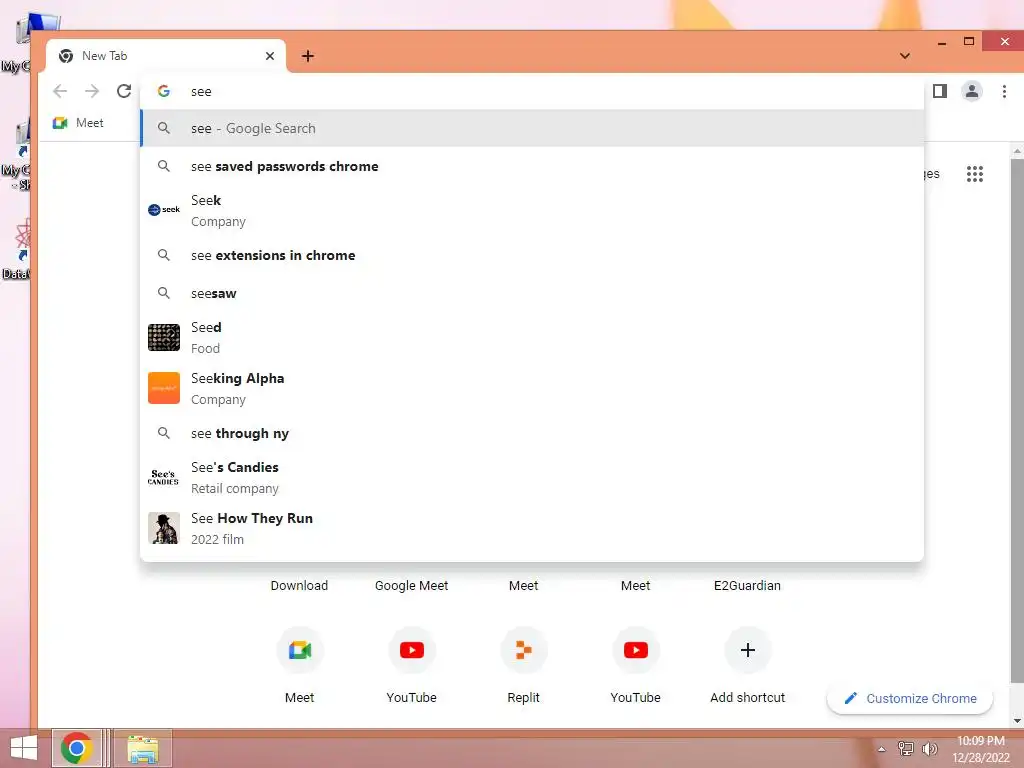Choose the Seed Food suggestion

(532, 338)
